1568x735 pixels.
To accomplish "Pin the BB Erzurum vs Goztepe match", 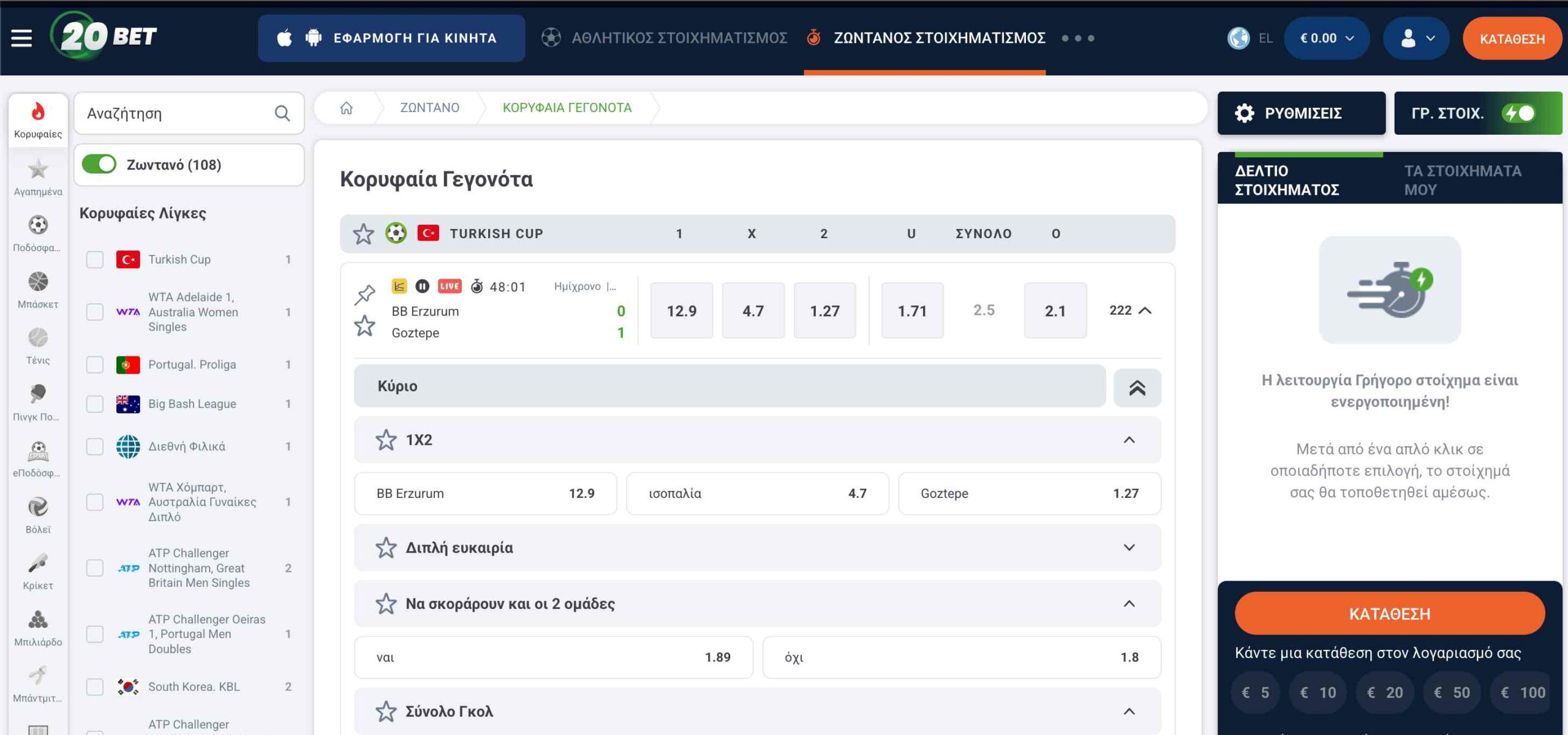I will tap(364, 295).
